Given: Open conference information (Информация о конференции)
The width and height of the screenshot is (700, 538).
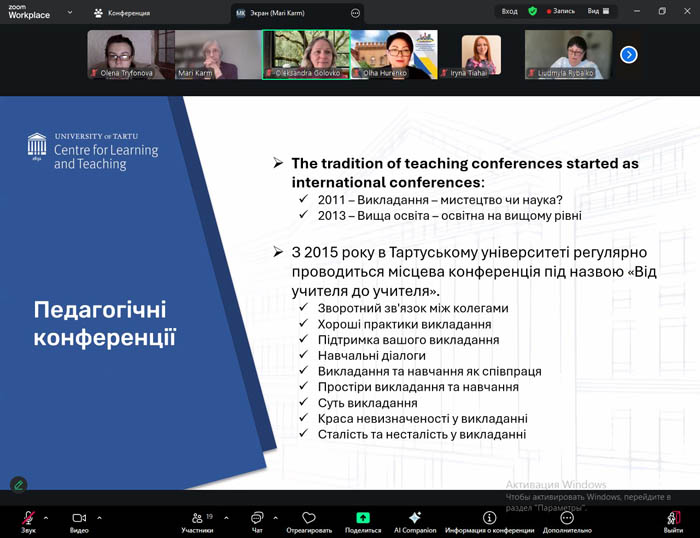Looking at the screenshot, I should point(489,517).
